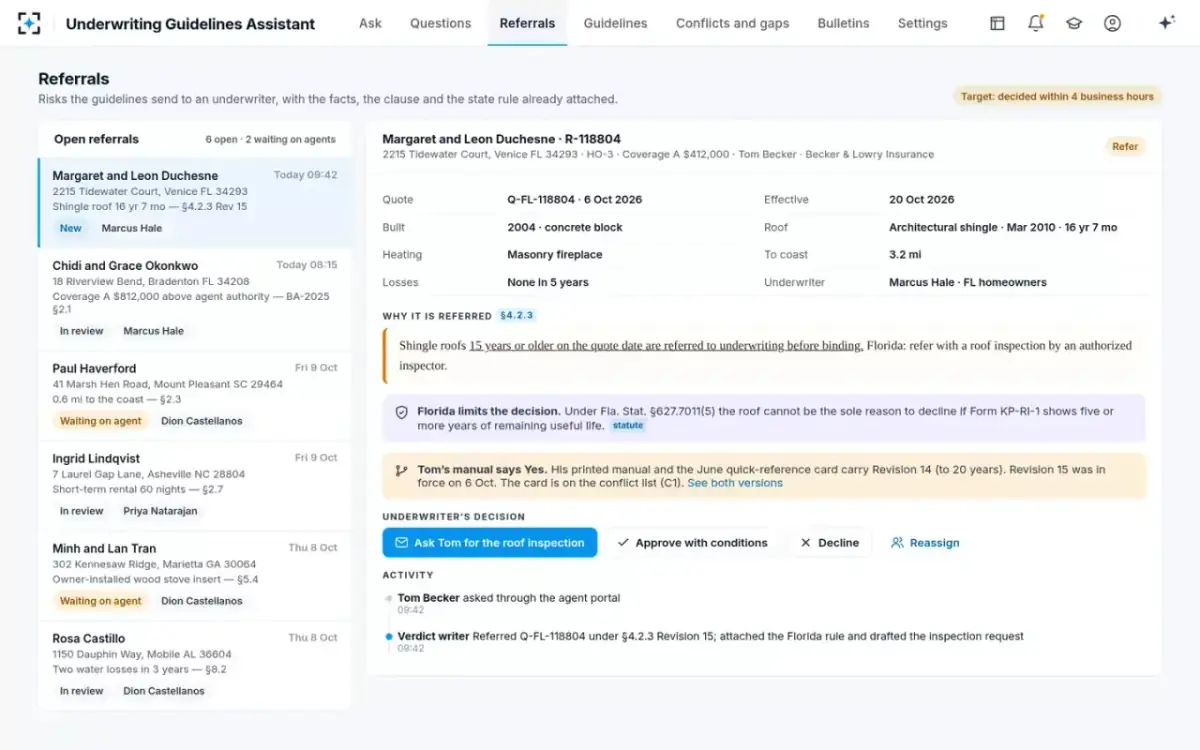Select Rosa Castillo referral
1200x750 pixels.
click(195, 665)
